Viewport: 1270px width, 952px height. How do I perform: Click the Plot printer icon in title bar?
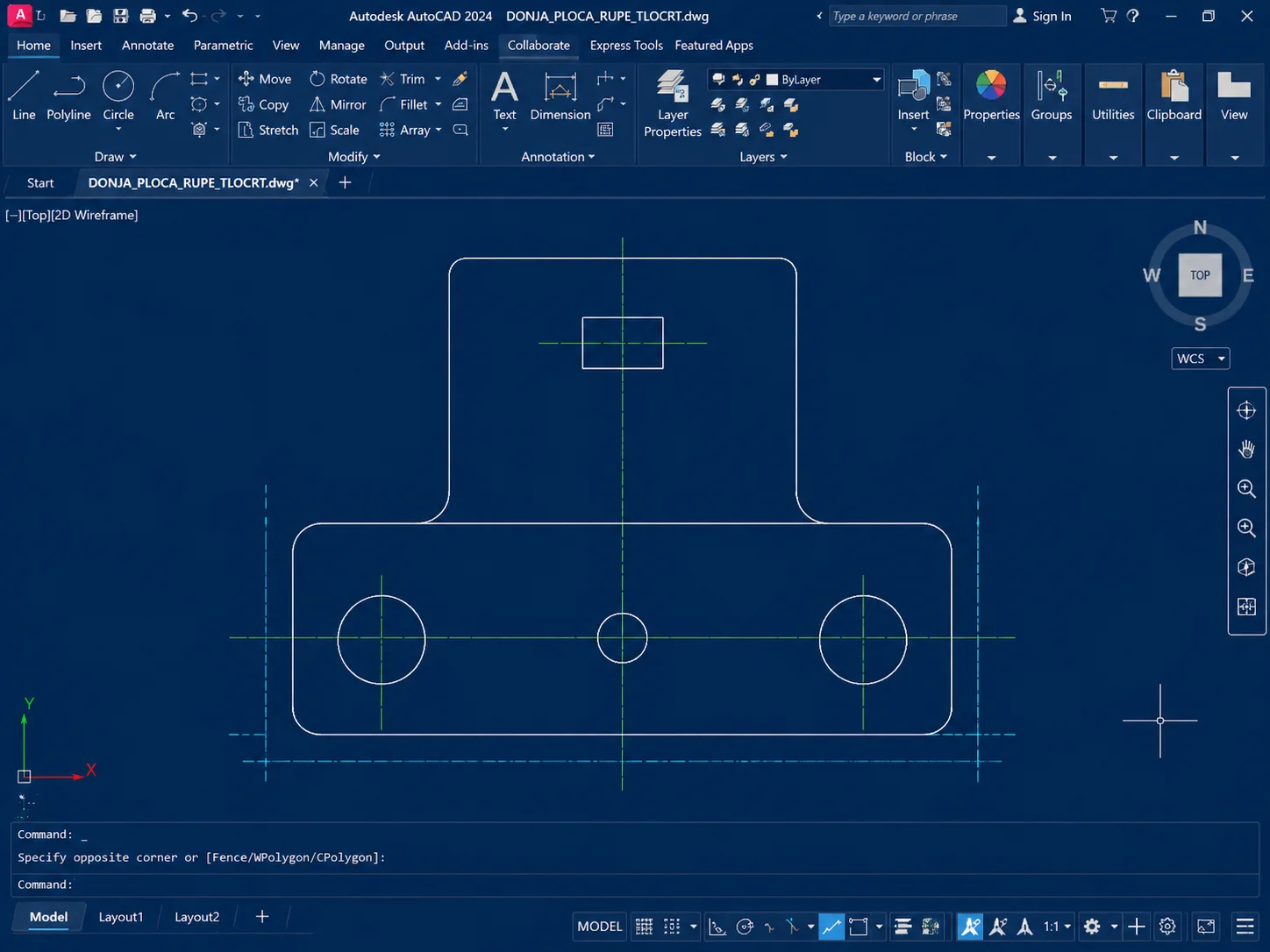click(x=147, y=16)
